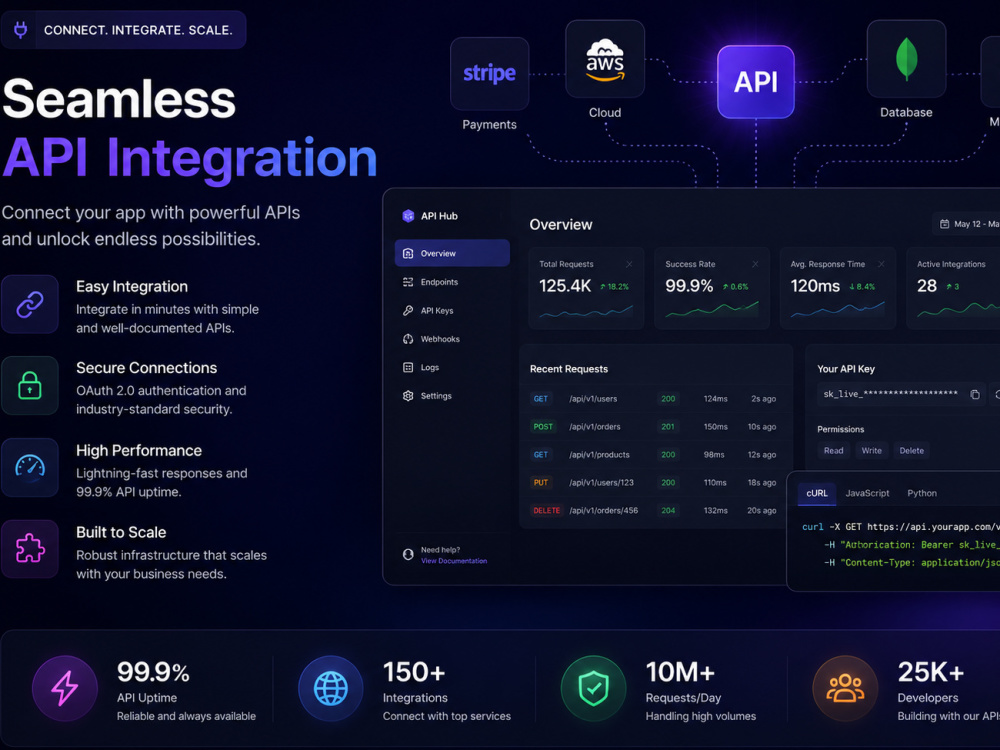This screenshot has width=1000, height=750.
Task: Click the Success Rate sparkline chart
Action: [x=712, y=309]
